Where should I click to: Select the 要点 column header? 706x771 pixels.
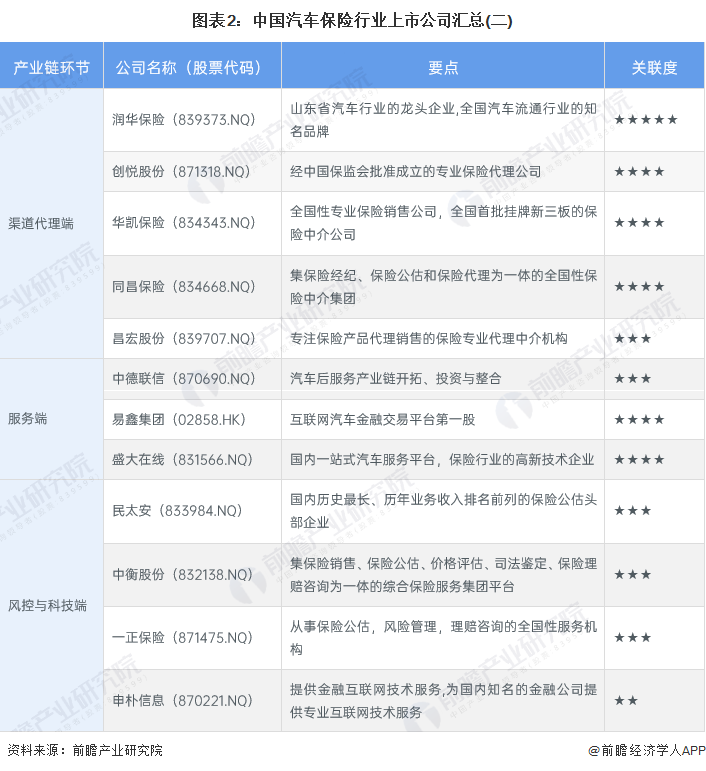click(442, 68)
